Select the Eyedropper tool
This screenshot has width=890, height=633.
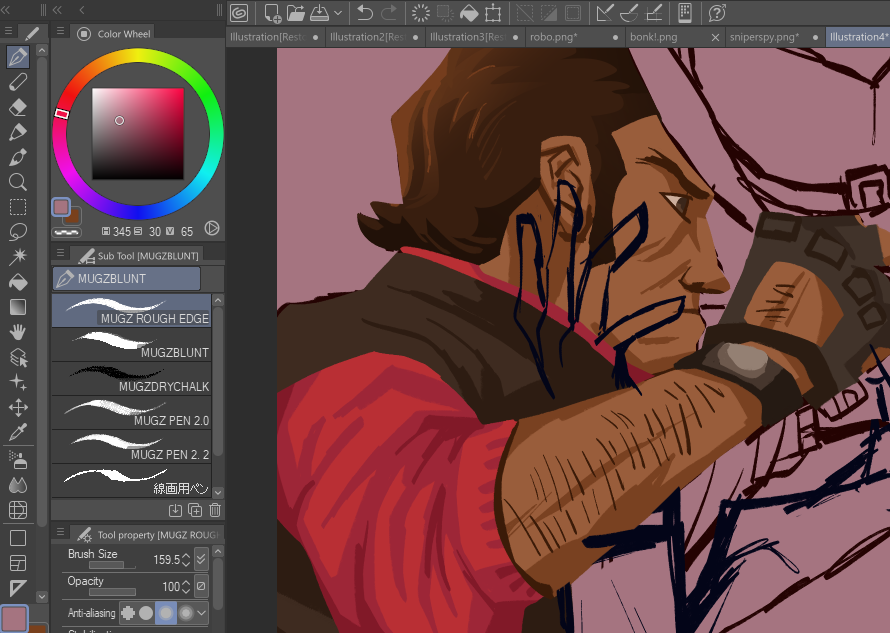(18, 432)
